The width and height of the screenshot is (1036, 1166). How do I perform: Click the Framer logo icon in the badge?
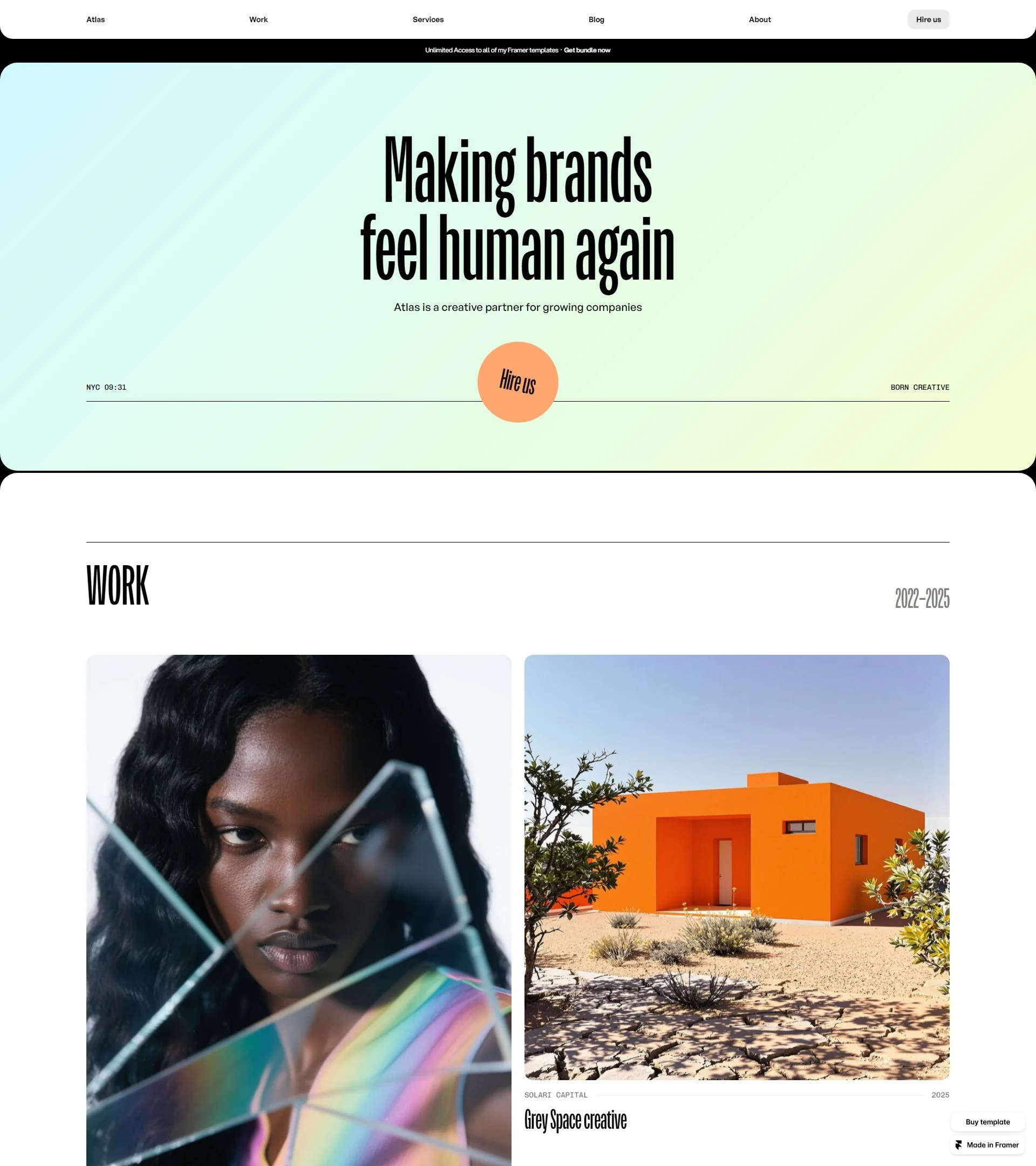point(958,1145)
